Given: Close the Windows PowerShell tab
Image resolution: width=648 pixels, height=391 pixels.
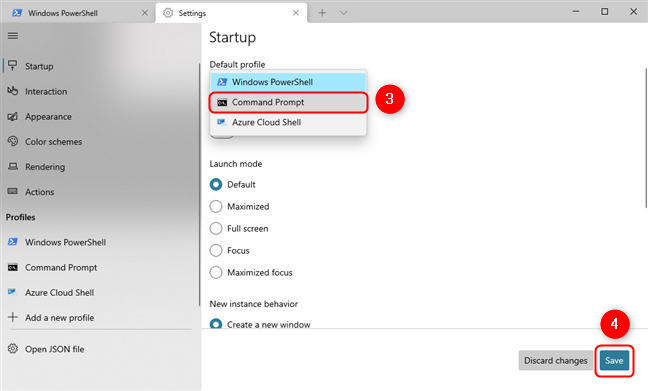Looking at the screenshot, I should [x=145, y=13].
